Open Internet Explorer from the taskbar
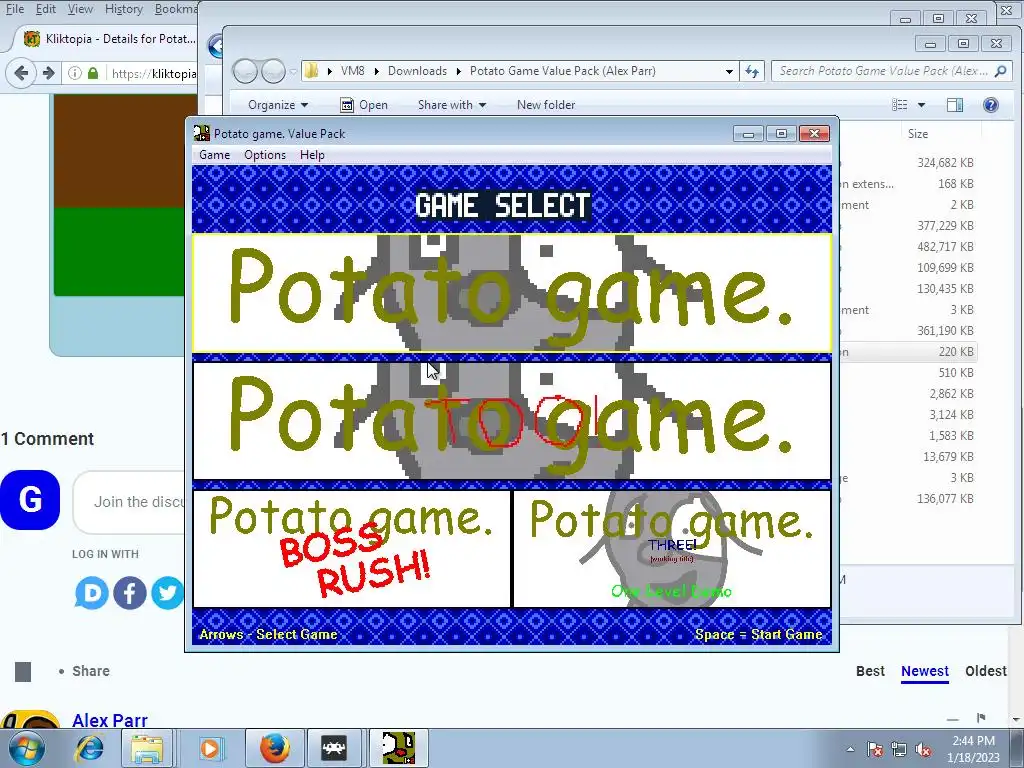This screenshot has height=768, width=1024. tap(89, 748)
